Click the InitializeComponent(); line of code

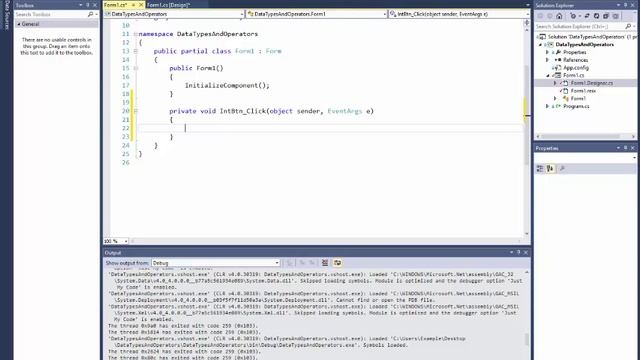coord(227,85)
